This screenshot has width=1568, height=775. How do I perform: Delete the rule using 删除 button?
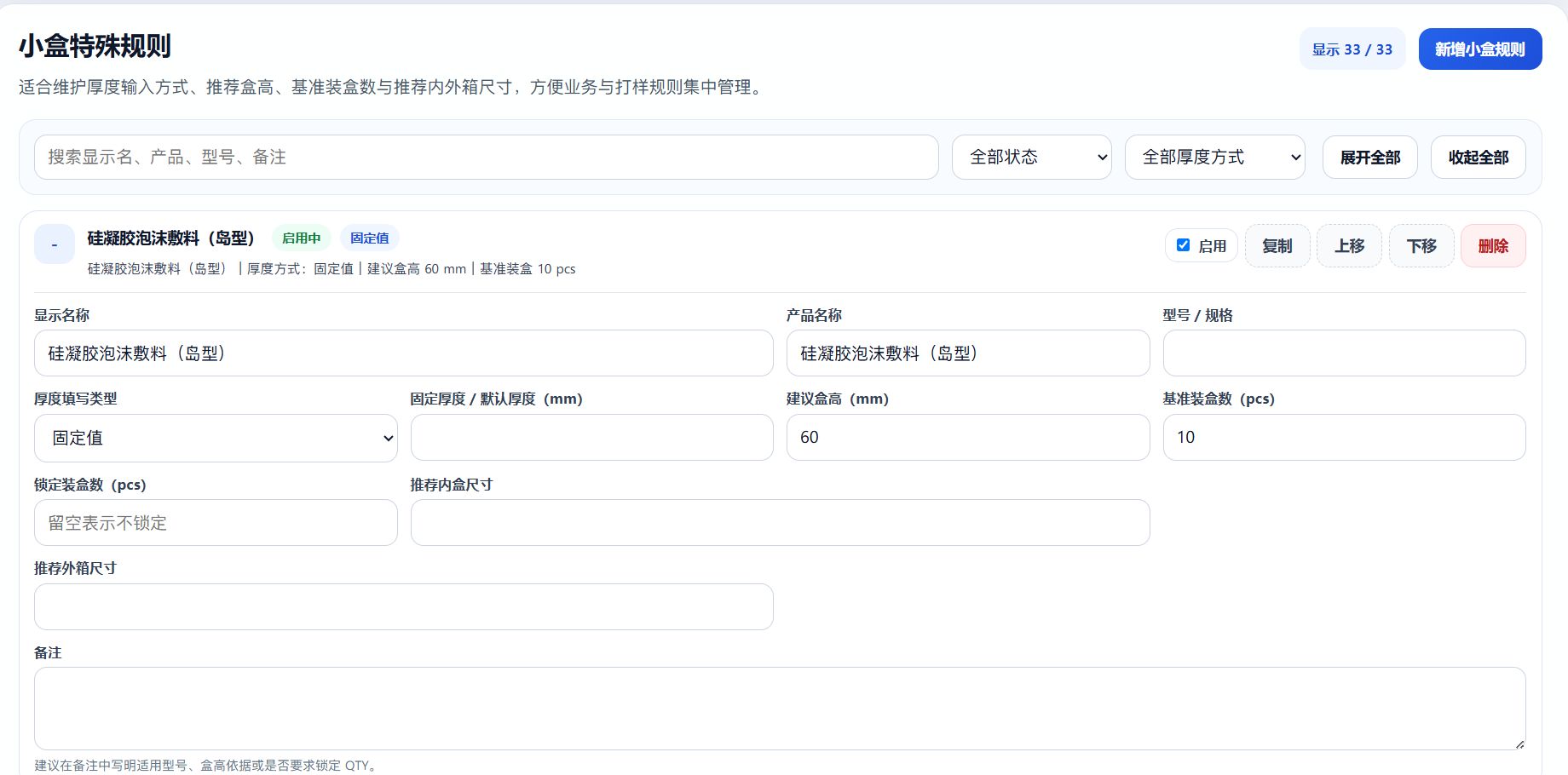1493,246
